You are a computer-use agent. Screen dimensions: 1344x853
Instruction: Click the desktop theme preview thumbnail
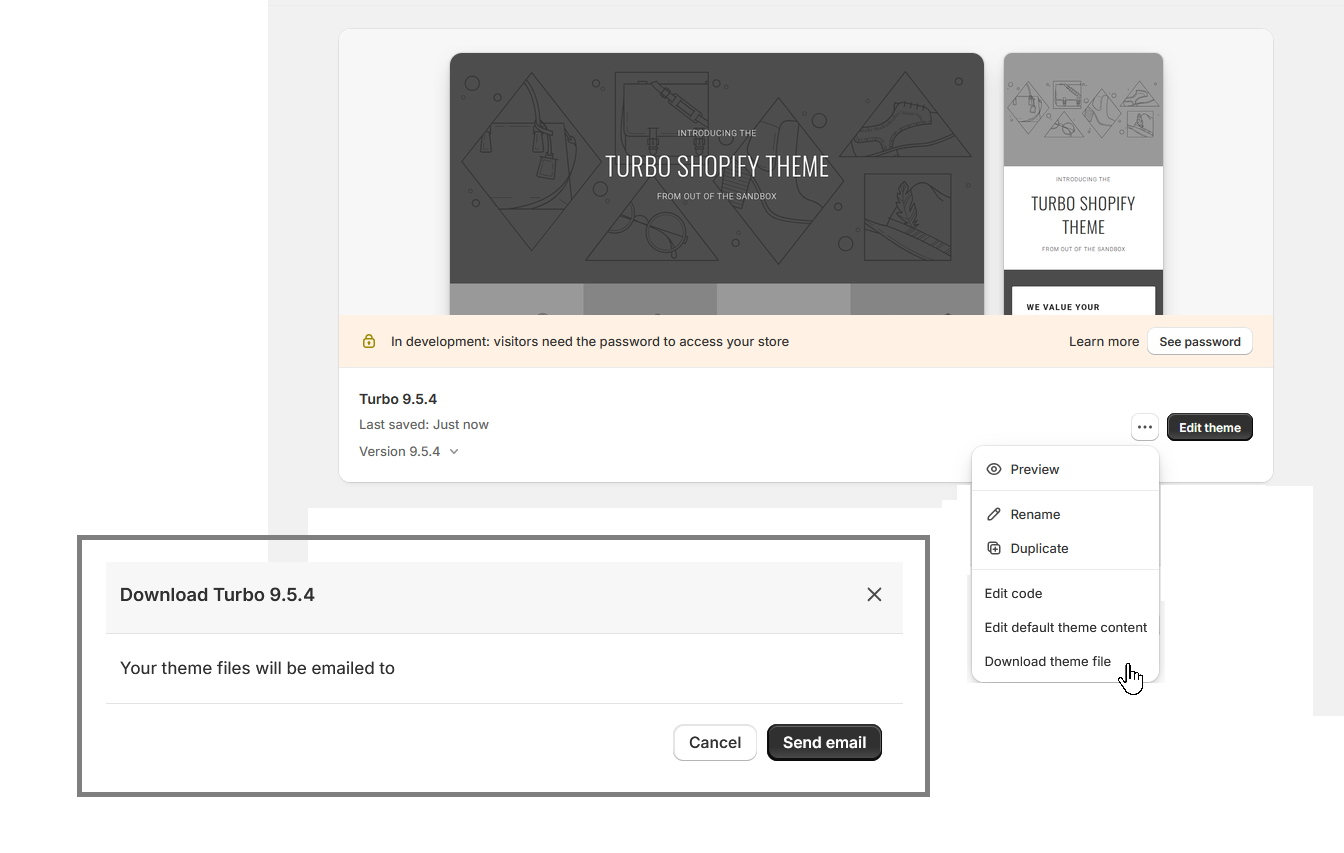[717, 184]
